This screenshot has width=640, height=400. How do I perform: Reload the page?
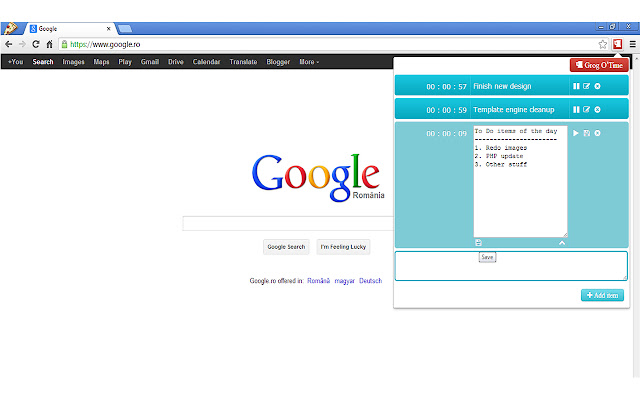[x=36, y=44]
